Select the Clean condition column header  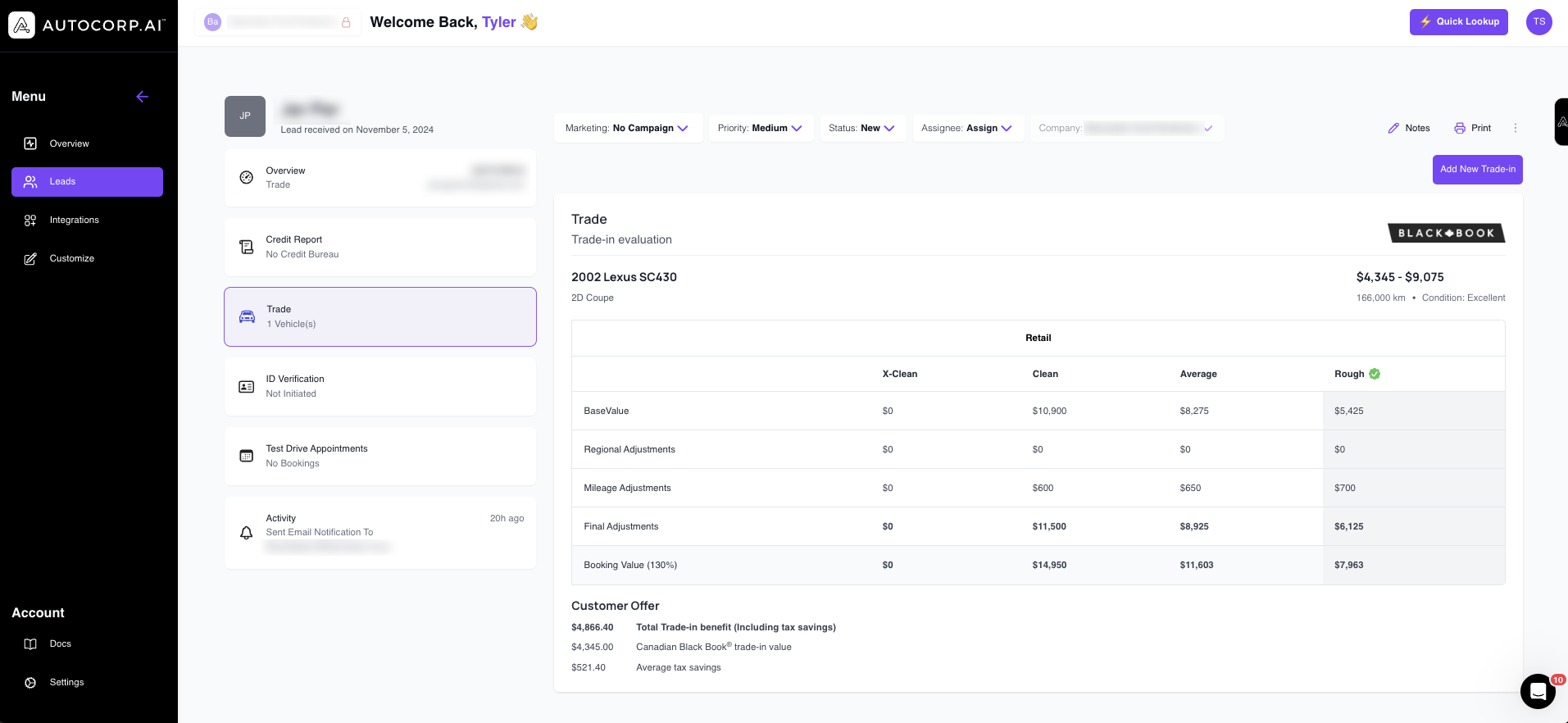1044,374
